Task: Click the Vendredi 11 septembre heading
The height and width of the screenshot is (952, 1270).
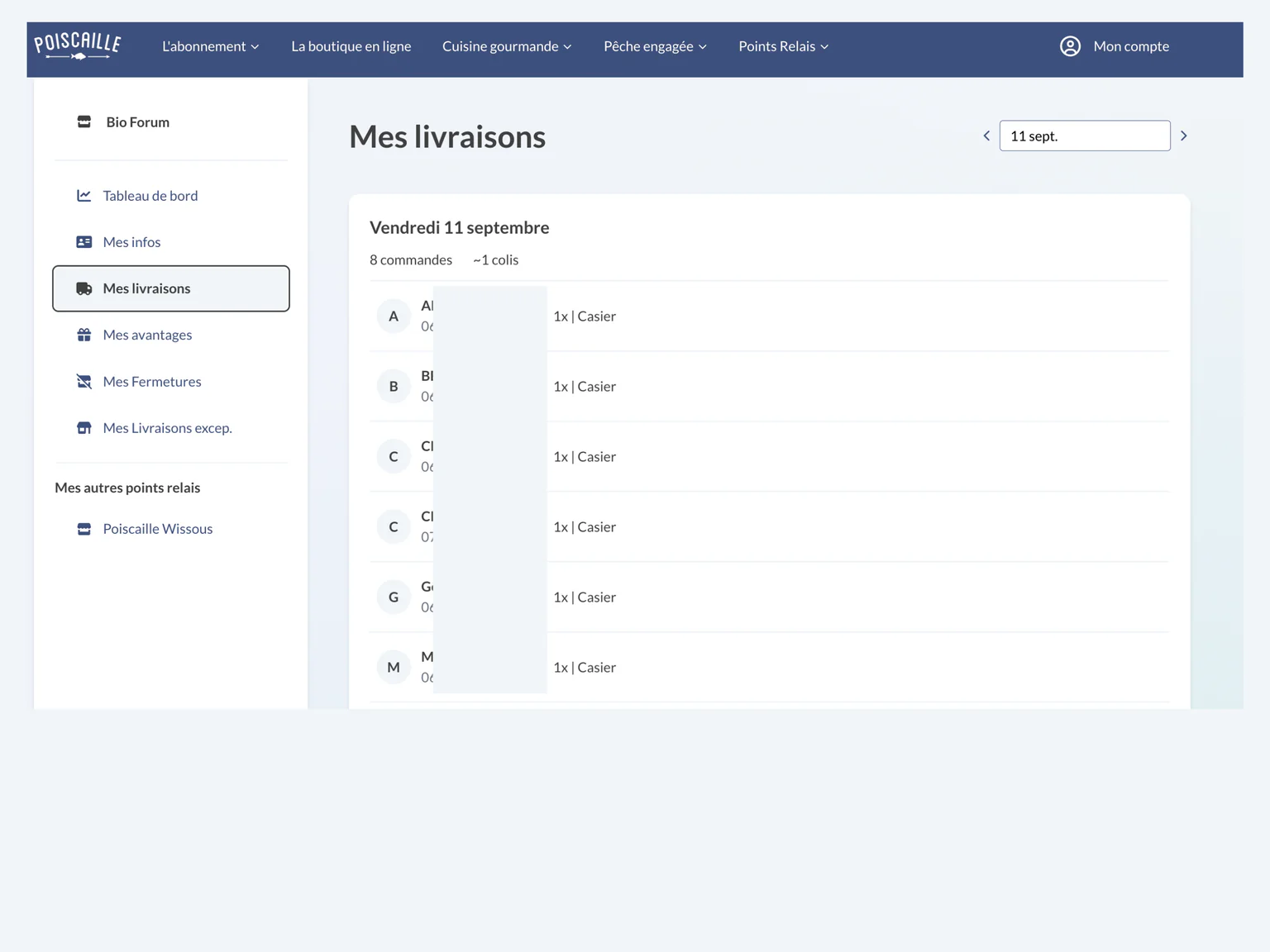Action: tap(459, 227)
